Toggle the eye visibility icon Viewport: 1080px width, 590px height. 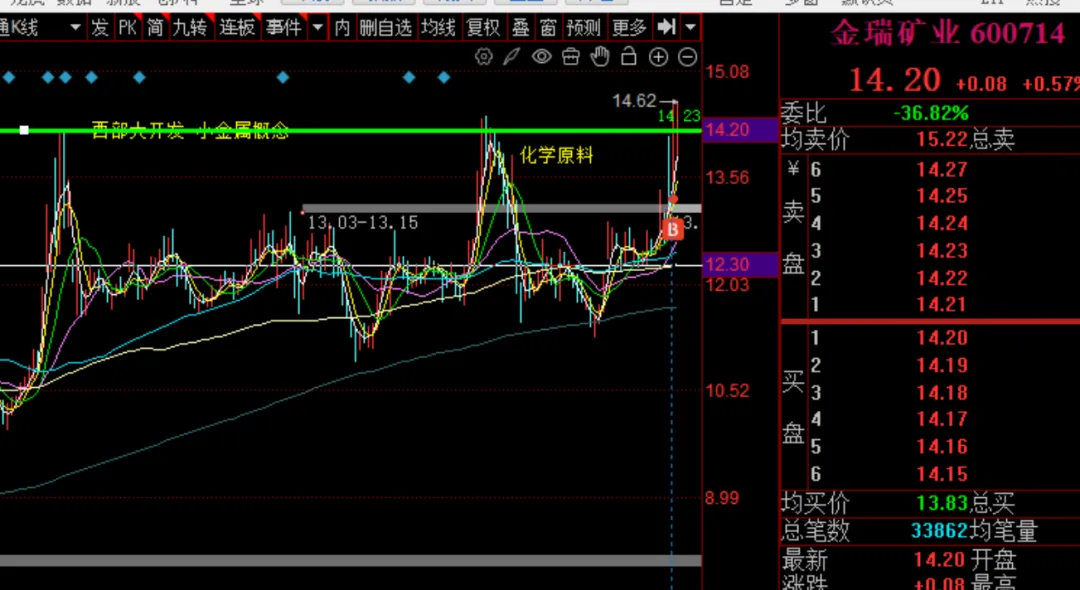pos(542,57)
